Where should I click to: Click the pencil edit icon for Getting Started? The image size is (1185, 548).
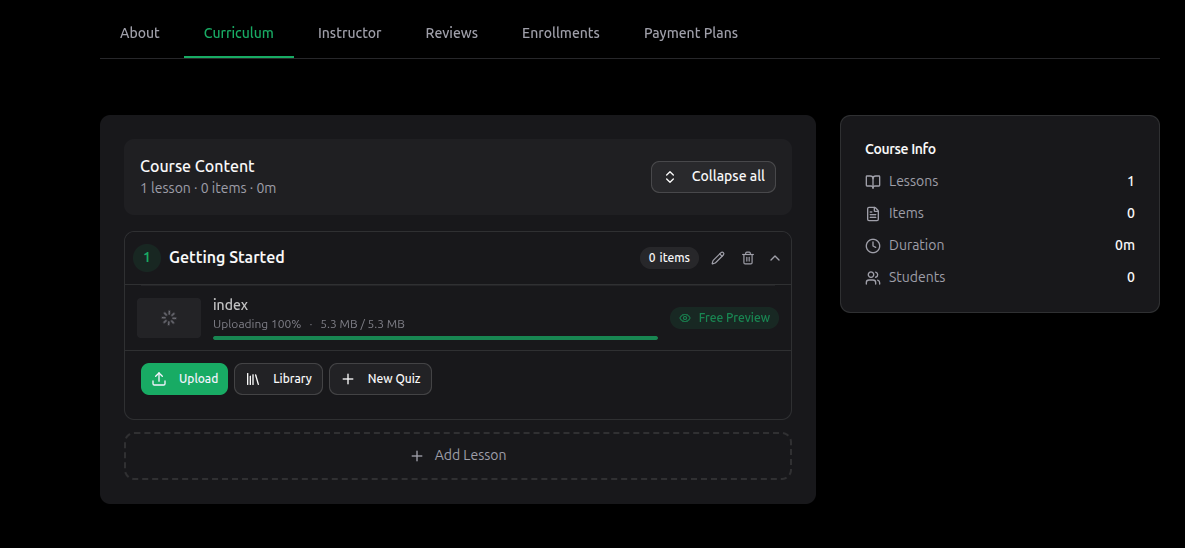pos(718,258)
